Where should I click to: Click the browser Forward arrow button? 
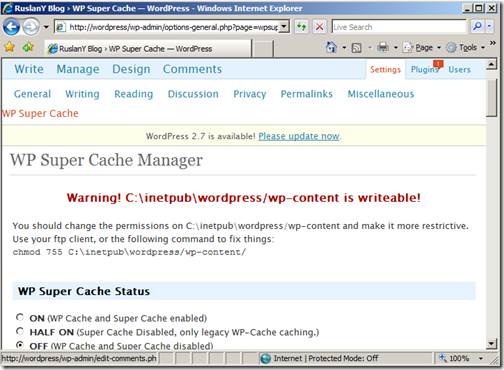[31, 27]
